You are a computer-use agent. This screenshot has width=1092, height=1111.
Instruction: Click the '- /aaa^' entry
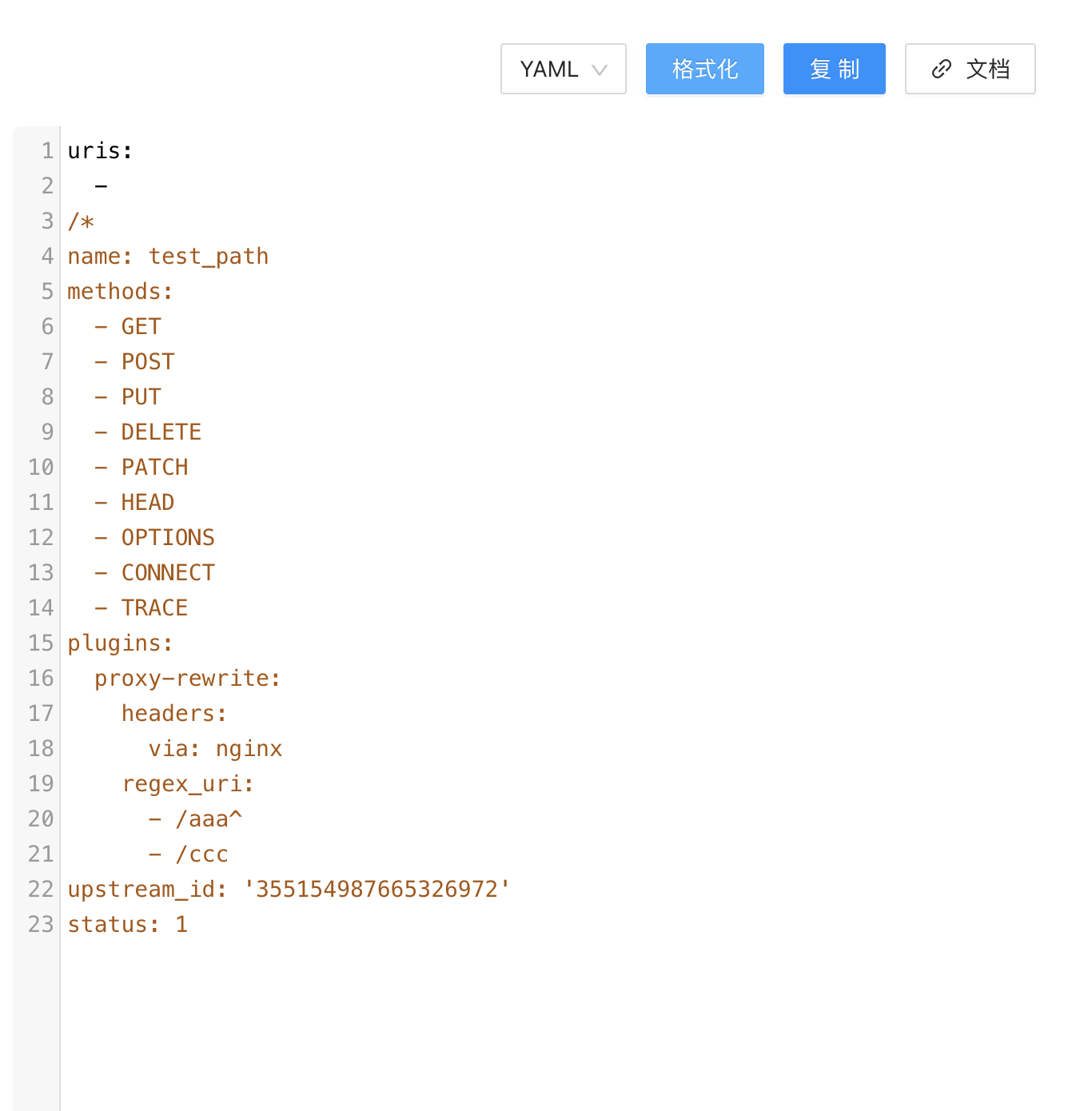point(195,818)
